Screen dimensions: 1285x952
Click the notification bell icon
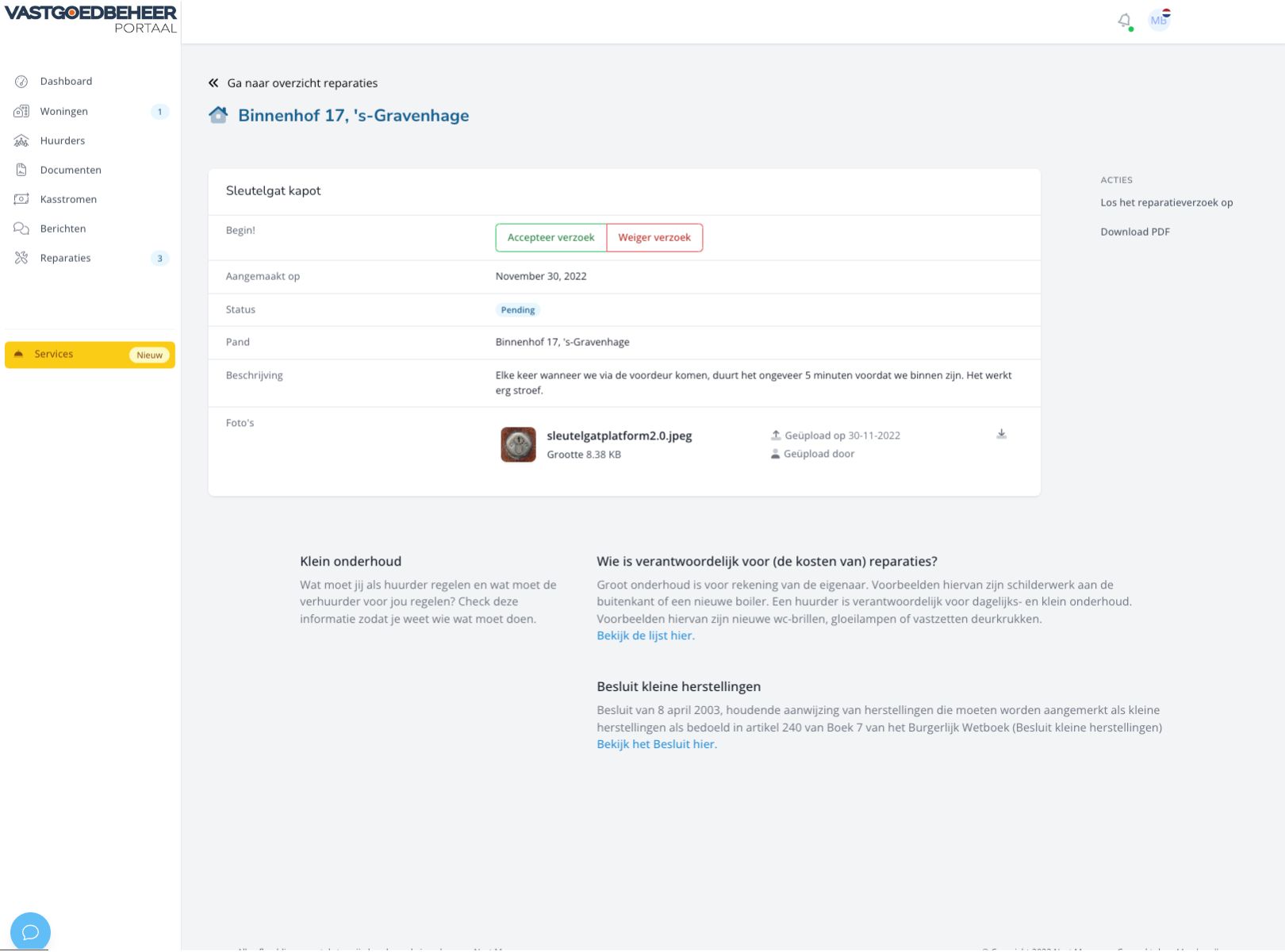click(1124, 21)
